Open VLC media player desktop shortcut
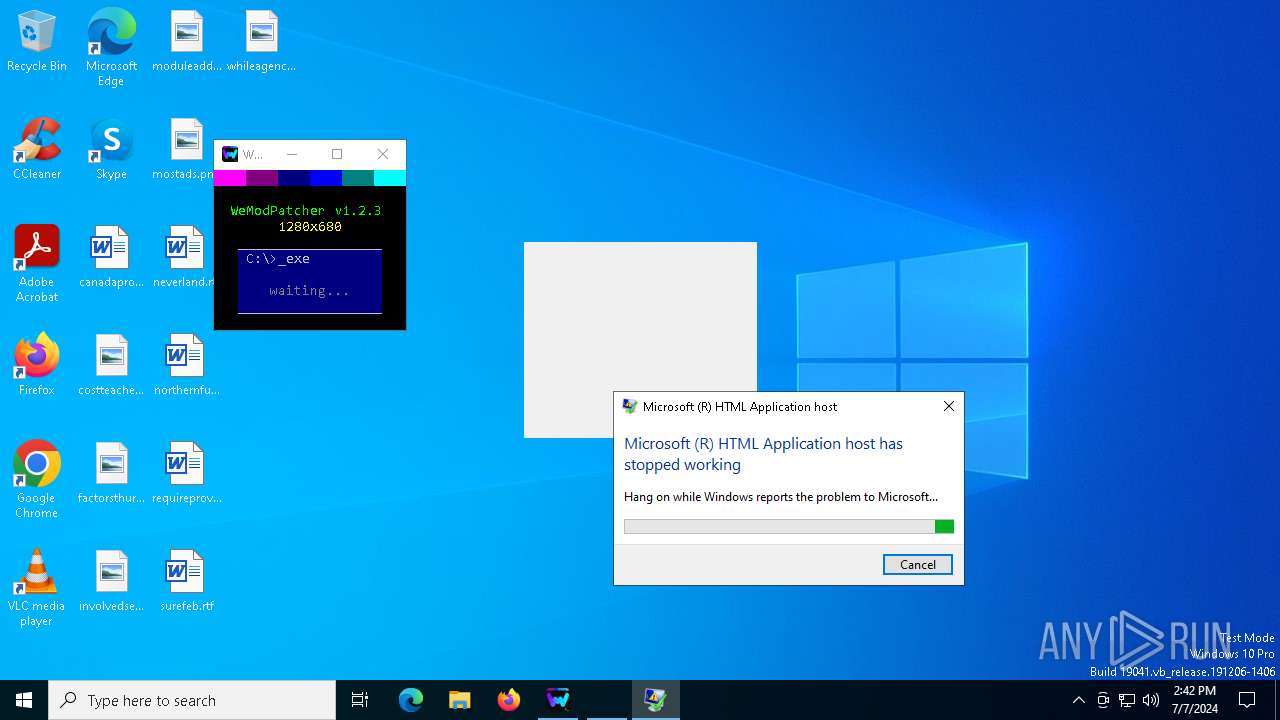This screenshot has width=1280, height=720. coord(37,588)
